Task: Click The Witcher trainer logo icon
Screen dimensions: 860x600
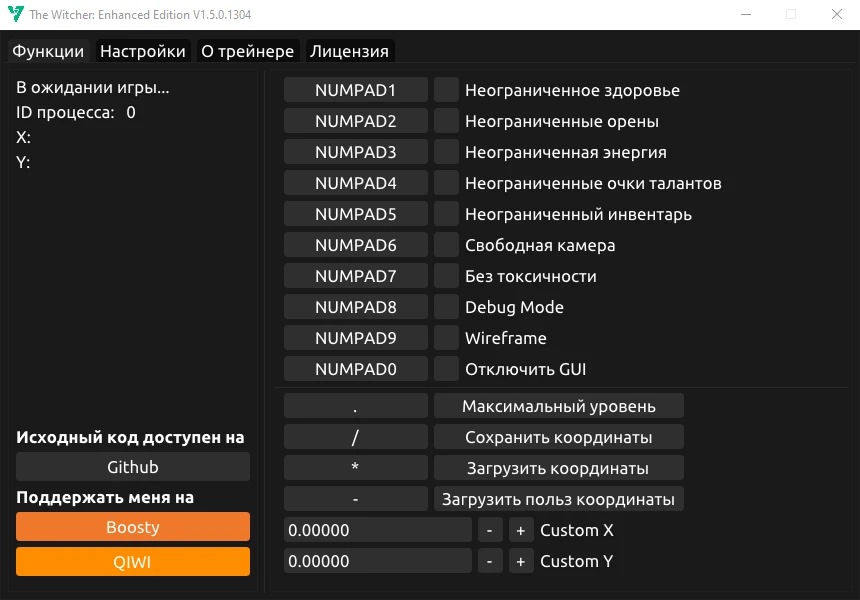Action: [x=14, y=14]
